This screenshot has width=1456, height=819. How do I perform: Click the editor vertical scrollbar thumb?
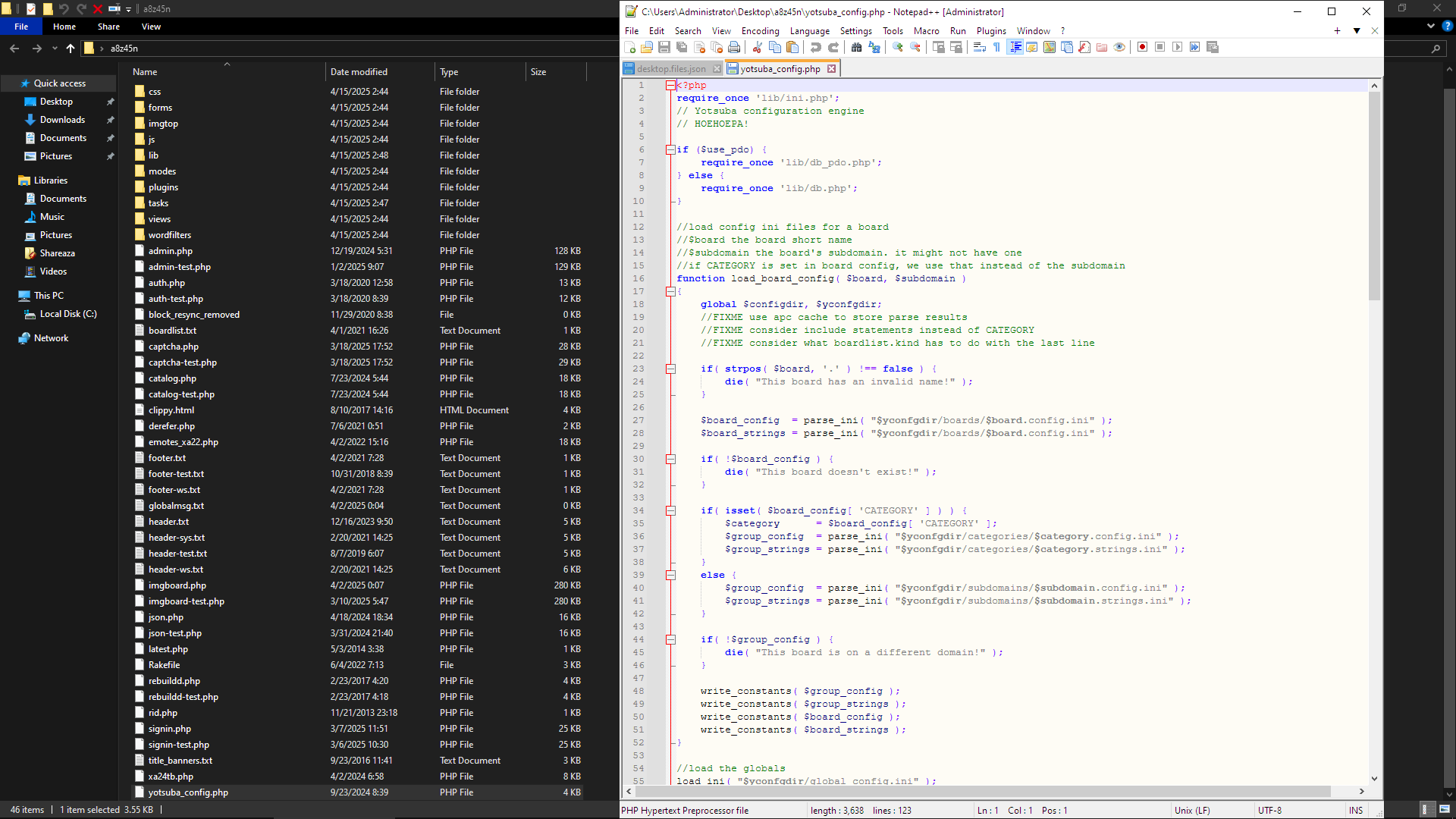click(x=1374, y=197)
